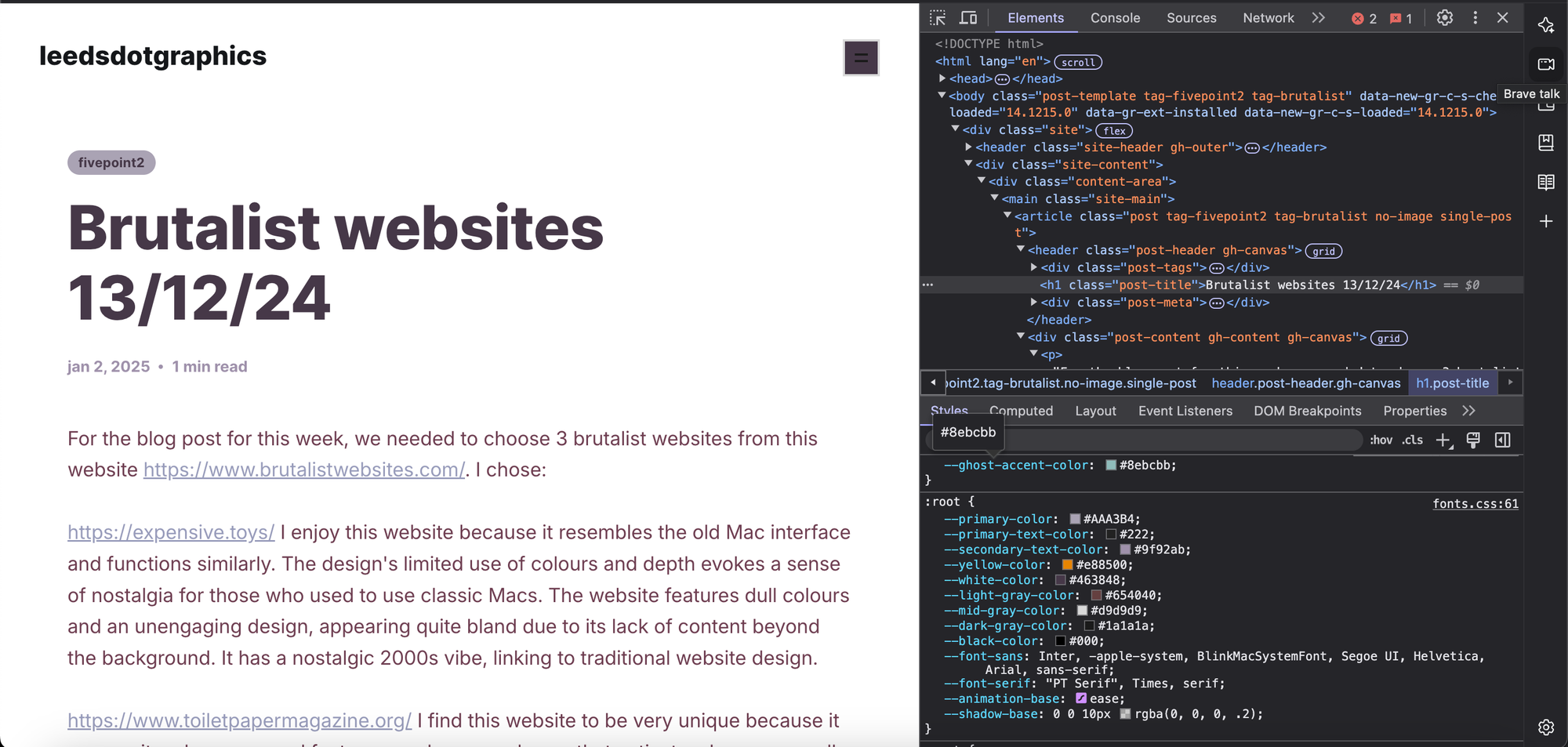Image resolution: width=1568 pixels, height=747 pixels.
Task: Expand the site-header element node
Action: pyautogui.click(x=969, y=147)
